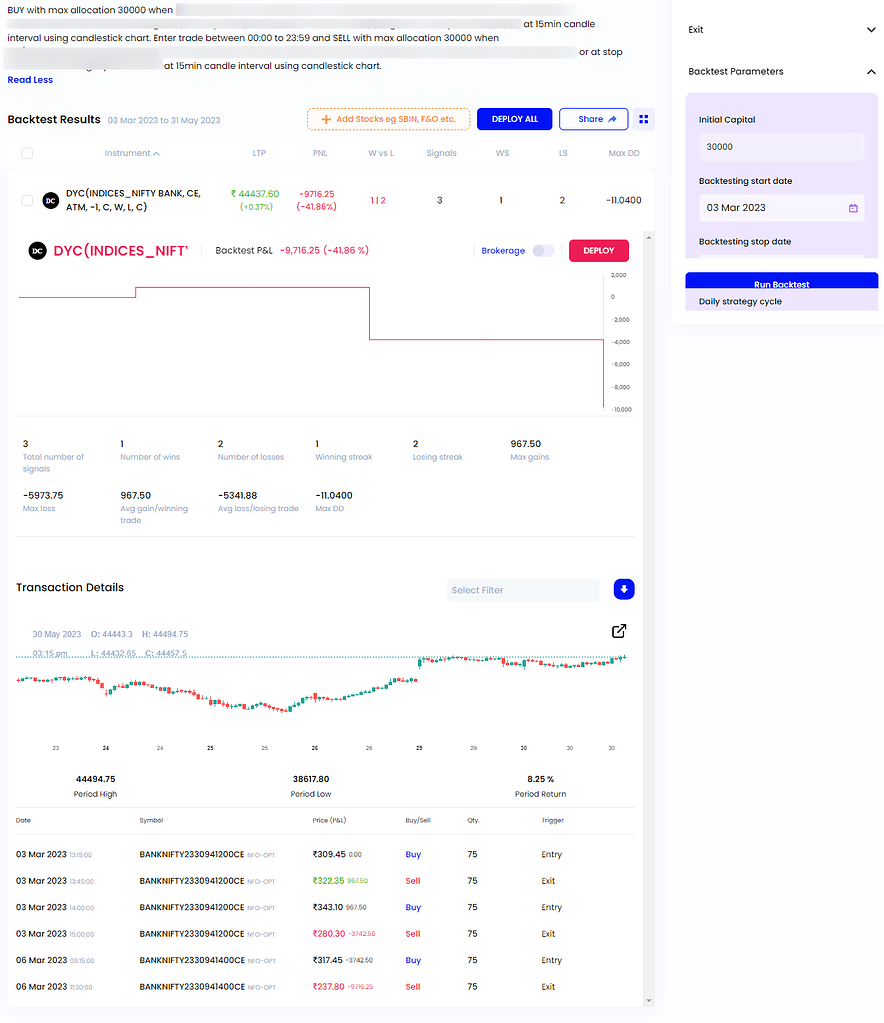The image size is (884, 1023).
Task: Download the transaction details report
Action: (x=623, y=589)
